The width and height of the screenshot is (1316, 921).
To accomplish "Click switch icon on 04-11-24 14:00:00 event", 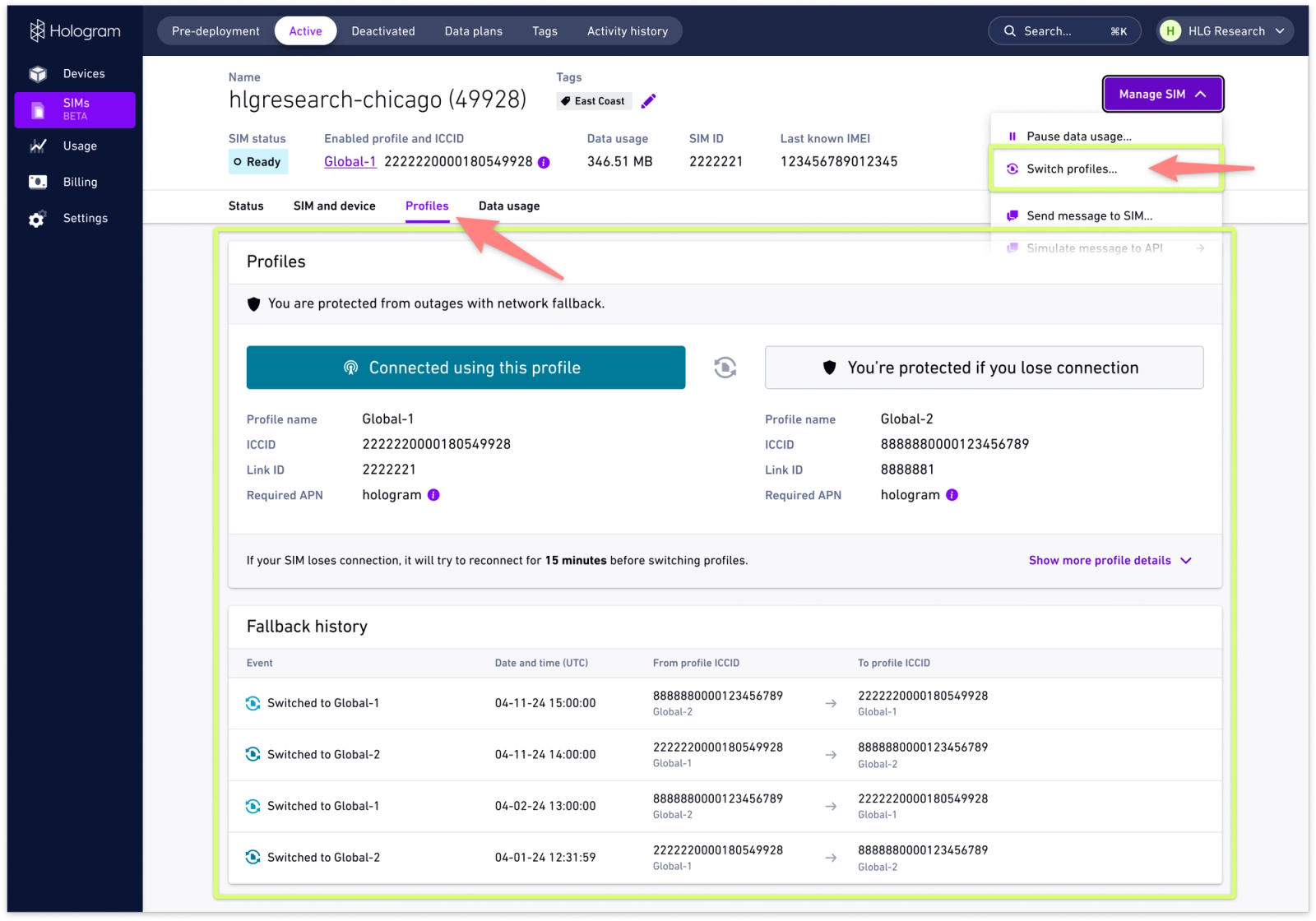I will coord(253,754).
